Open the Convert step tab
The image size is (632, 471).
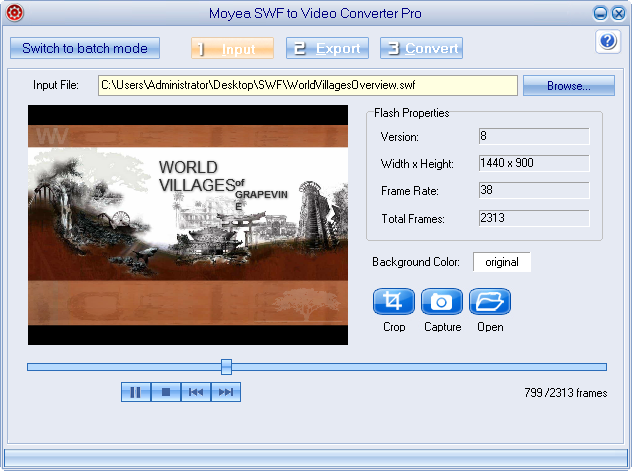click(x=421, y=48)
